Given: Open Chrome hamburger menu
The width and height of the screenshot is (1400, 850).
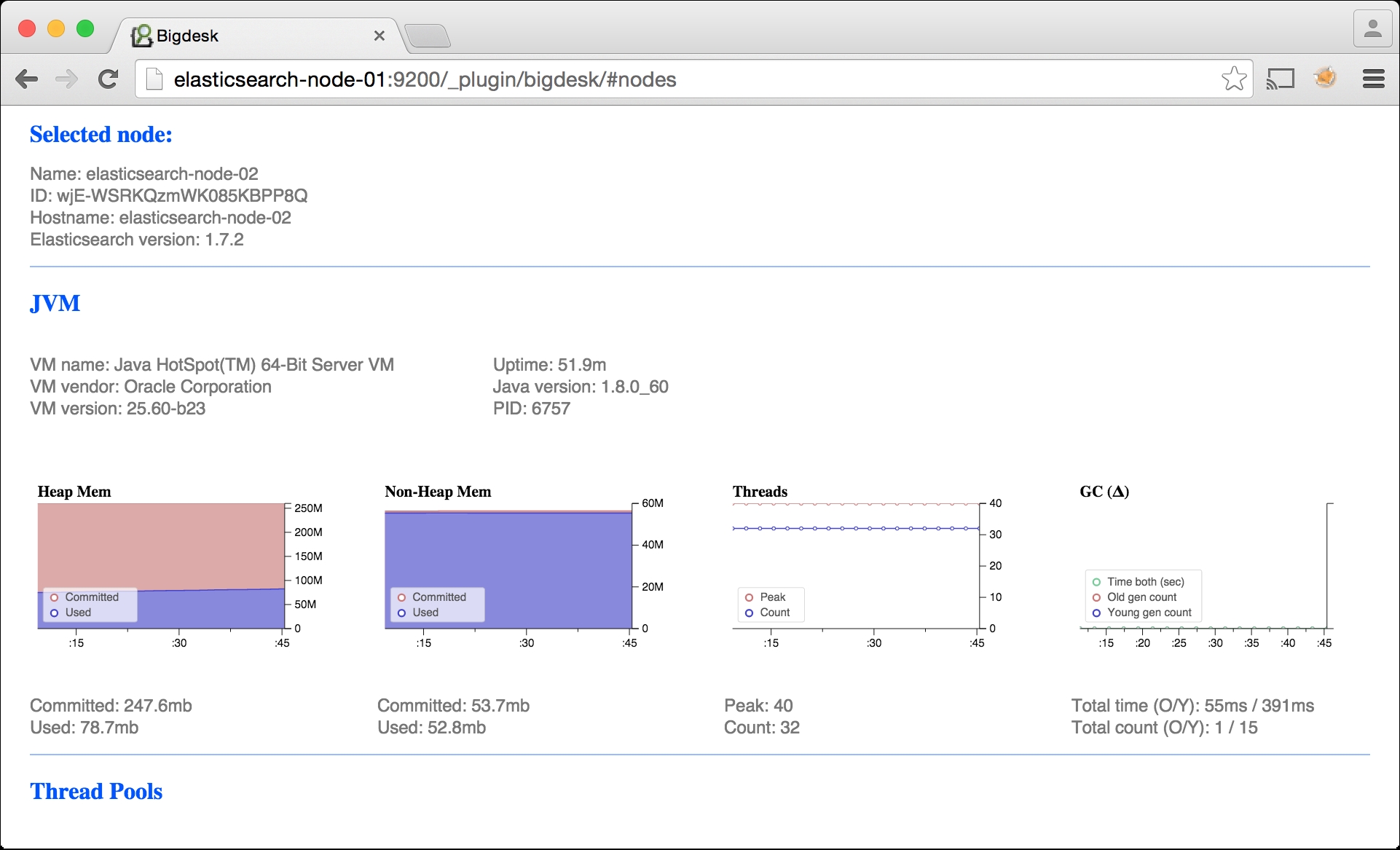Looking at the screenshot, I should click(x=1373, y=79).
